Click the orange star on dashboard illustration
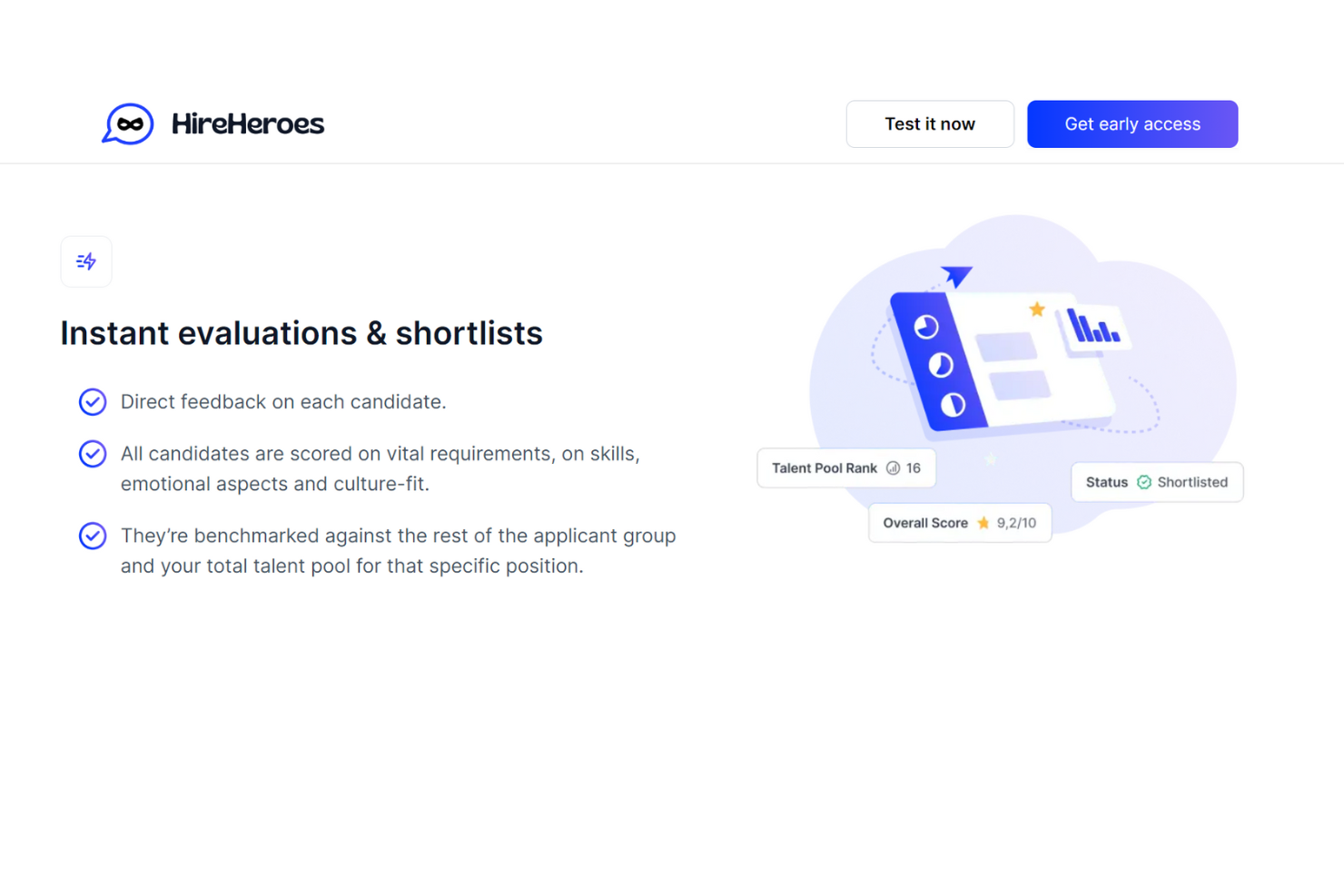 pyautogui.click(x=1037, y=310)
